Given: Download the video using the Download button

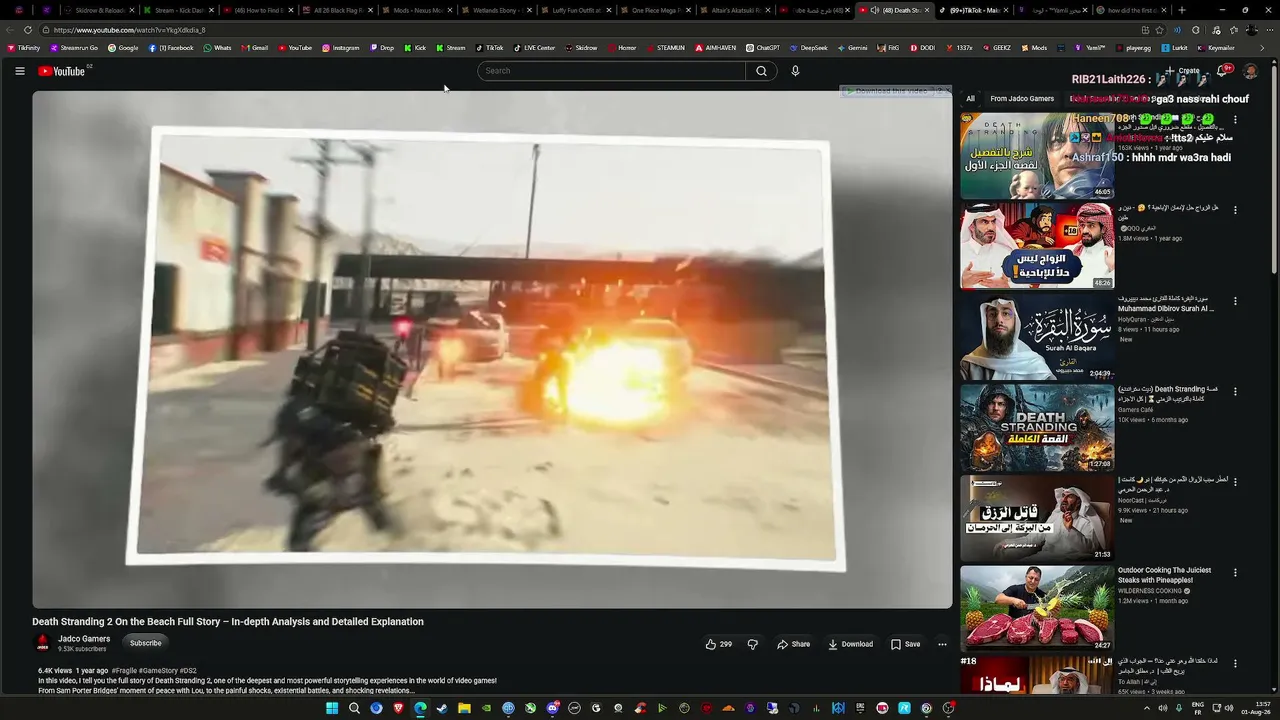Looking at the screenshot, I should (x=851, y=644).
